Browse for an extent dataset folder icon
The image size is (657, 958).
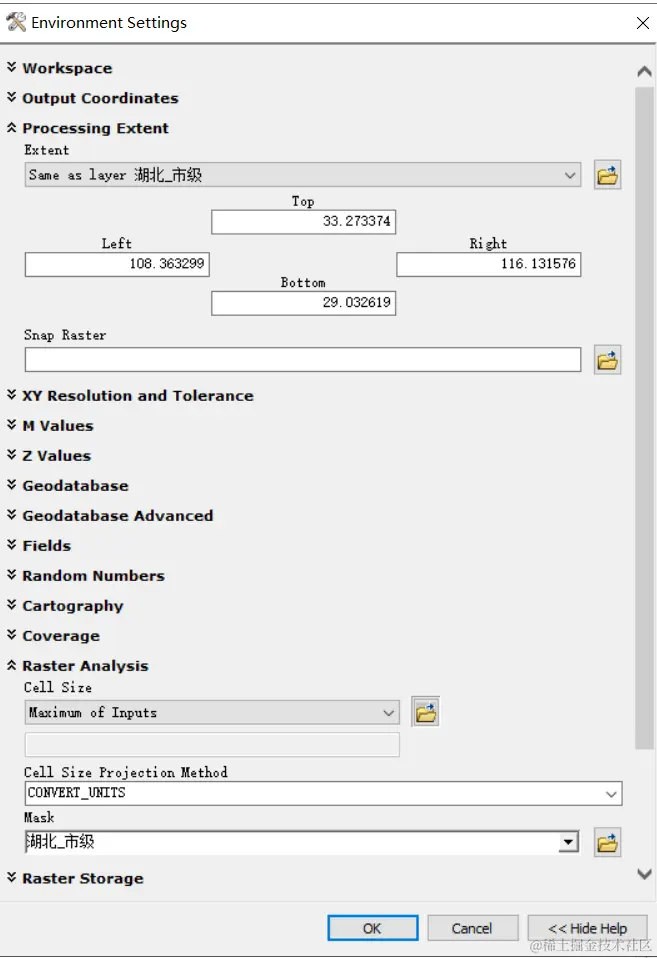(x=607, y=176)
